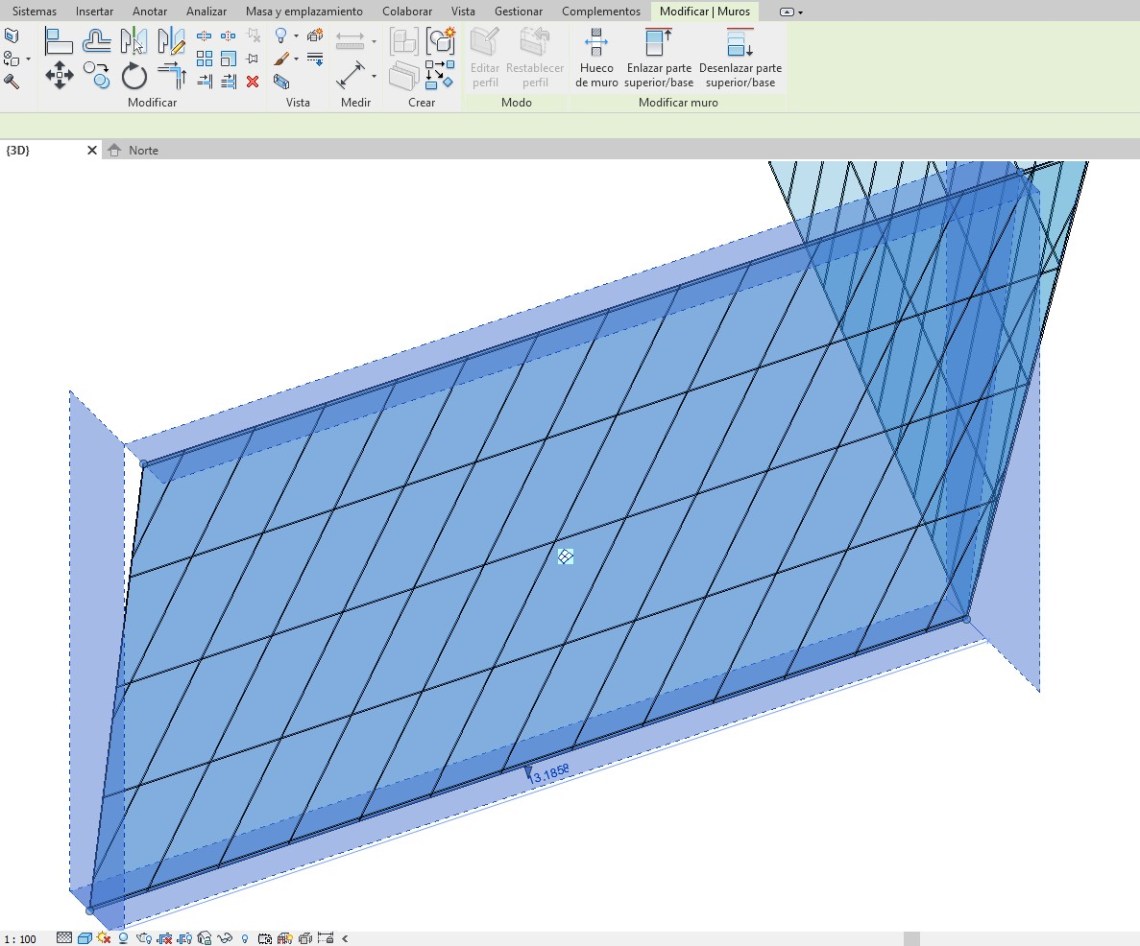This screenshot has height=946, width=1140.
Task: Toggle temporary hide/isolate sunglasses icon
Action: (x=225, y=939)
